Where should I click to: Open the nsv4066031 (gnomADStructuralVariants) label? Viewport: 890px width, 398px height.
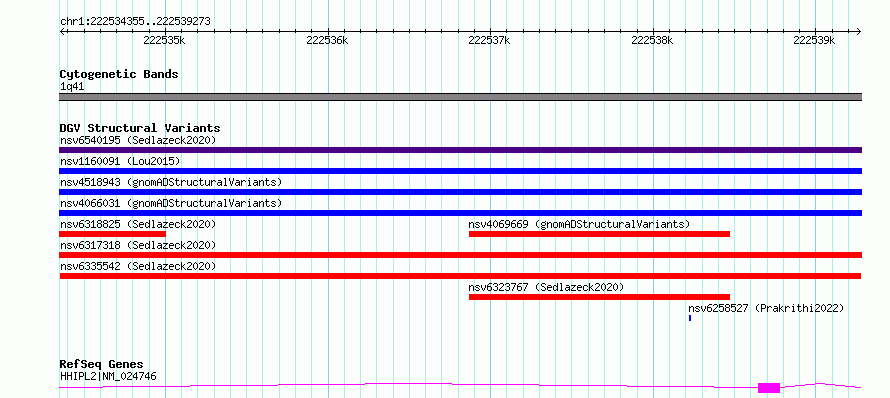click(171, 203)
